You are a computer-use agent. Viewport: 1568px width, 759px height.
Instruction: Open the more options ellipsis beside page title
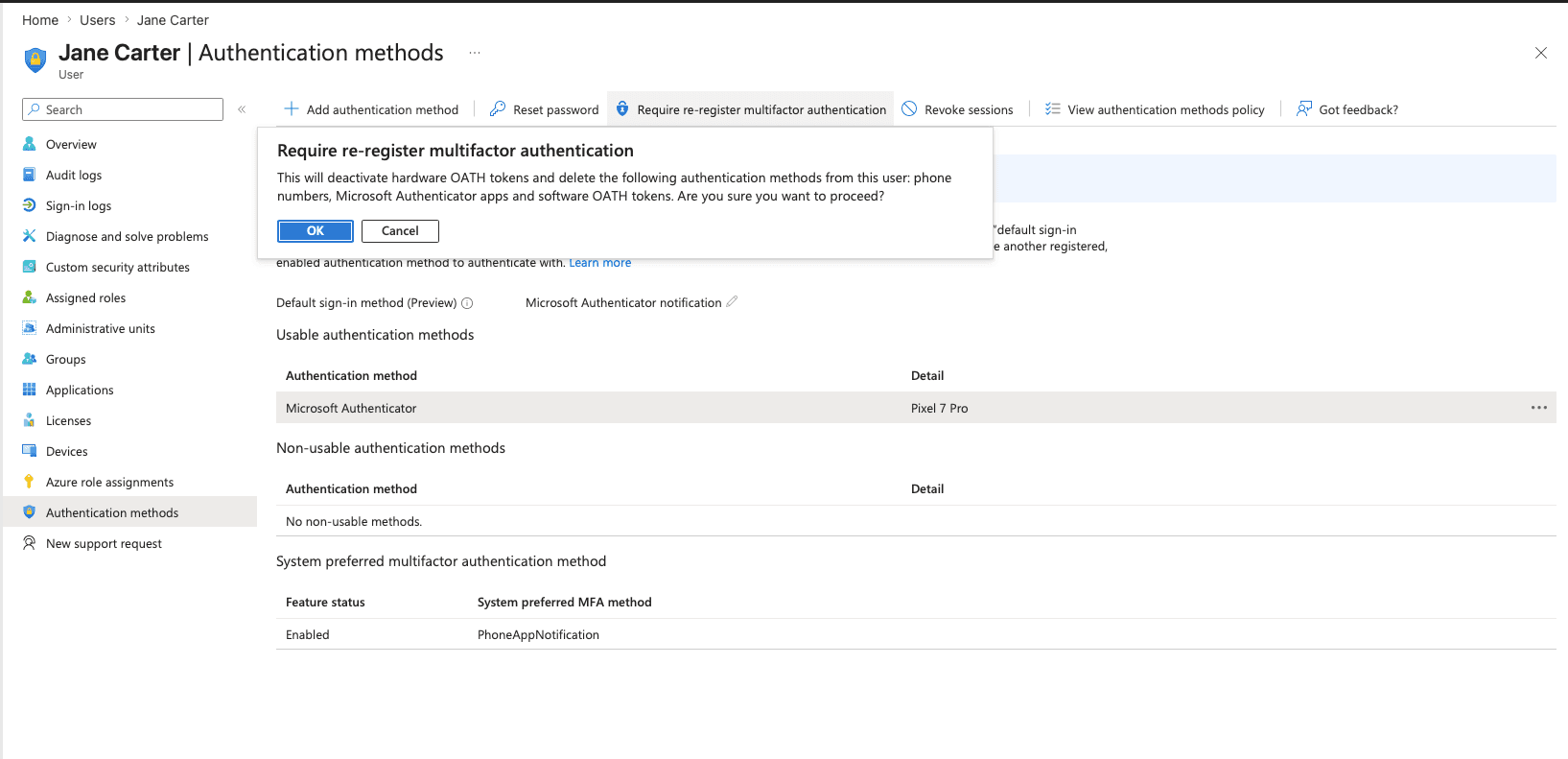pyautogui.click(x=475, y=53)
